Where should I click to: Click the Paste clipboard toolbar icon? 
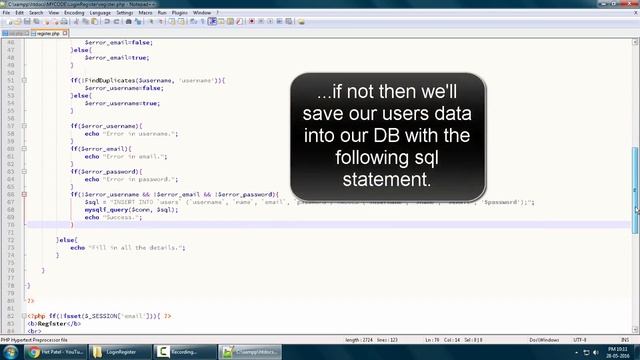94,21
